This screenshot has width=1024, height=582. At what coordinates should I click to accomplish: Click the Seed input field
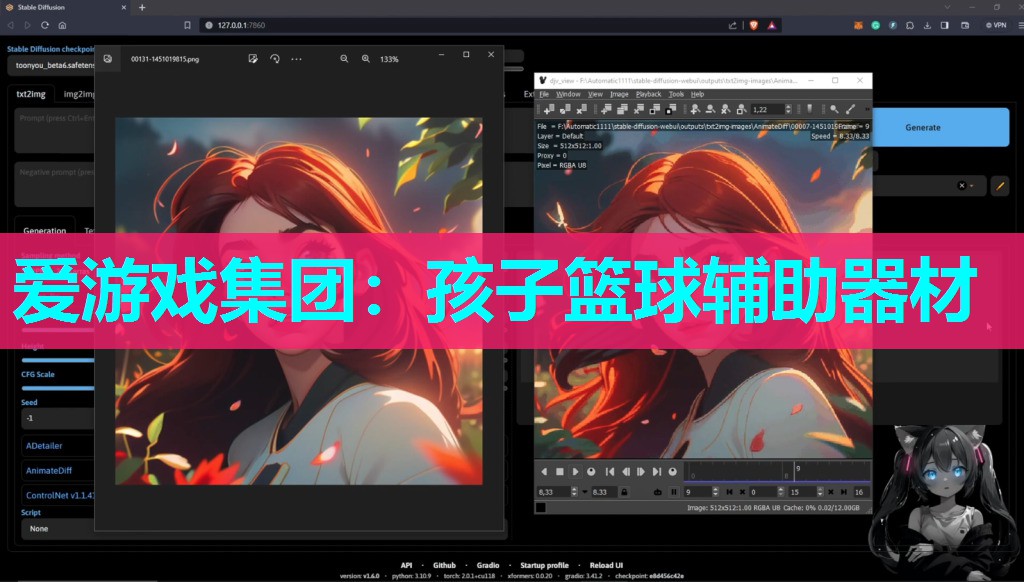tap(59, 418)
